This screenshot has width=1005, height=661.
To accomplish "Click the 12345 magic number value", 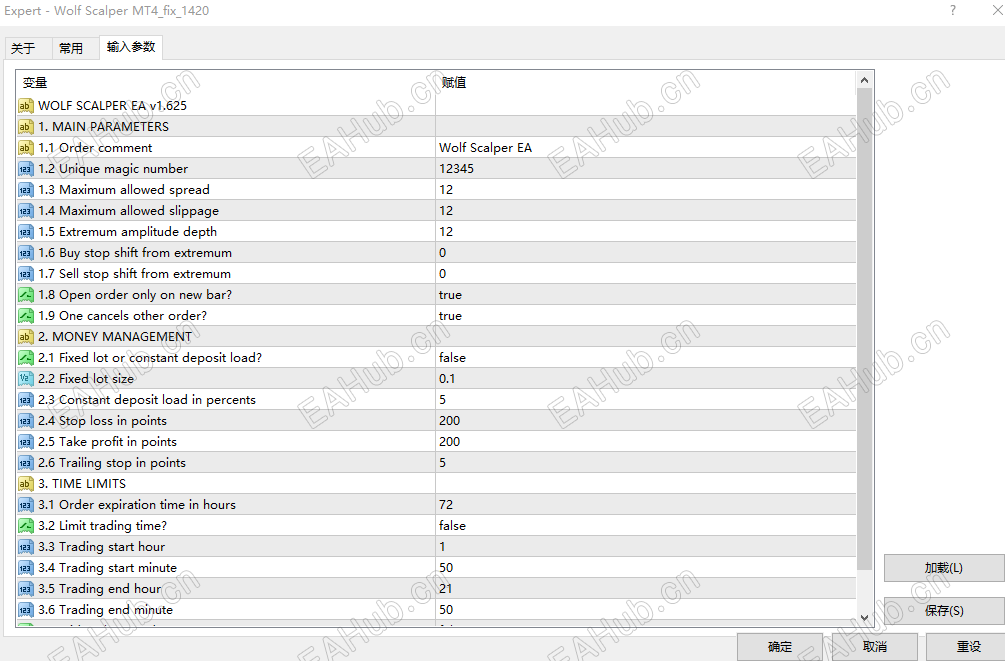I will coord(456,169).
